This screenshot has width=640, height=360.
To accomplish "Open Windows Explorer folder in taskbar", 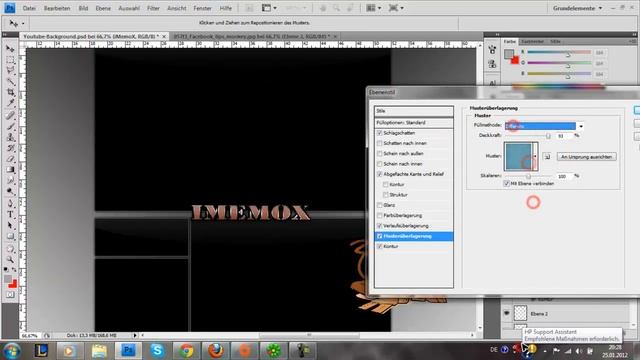I will (99, 350).
